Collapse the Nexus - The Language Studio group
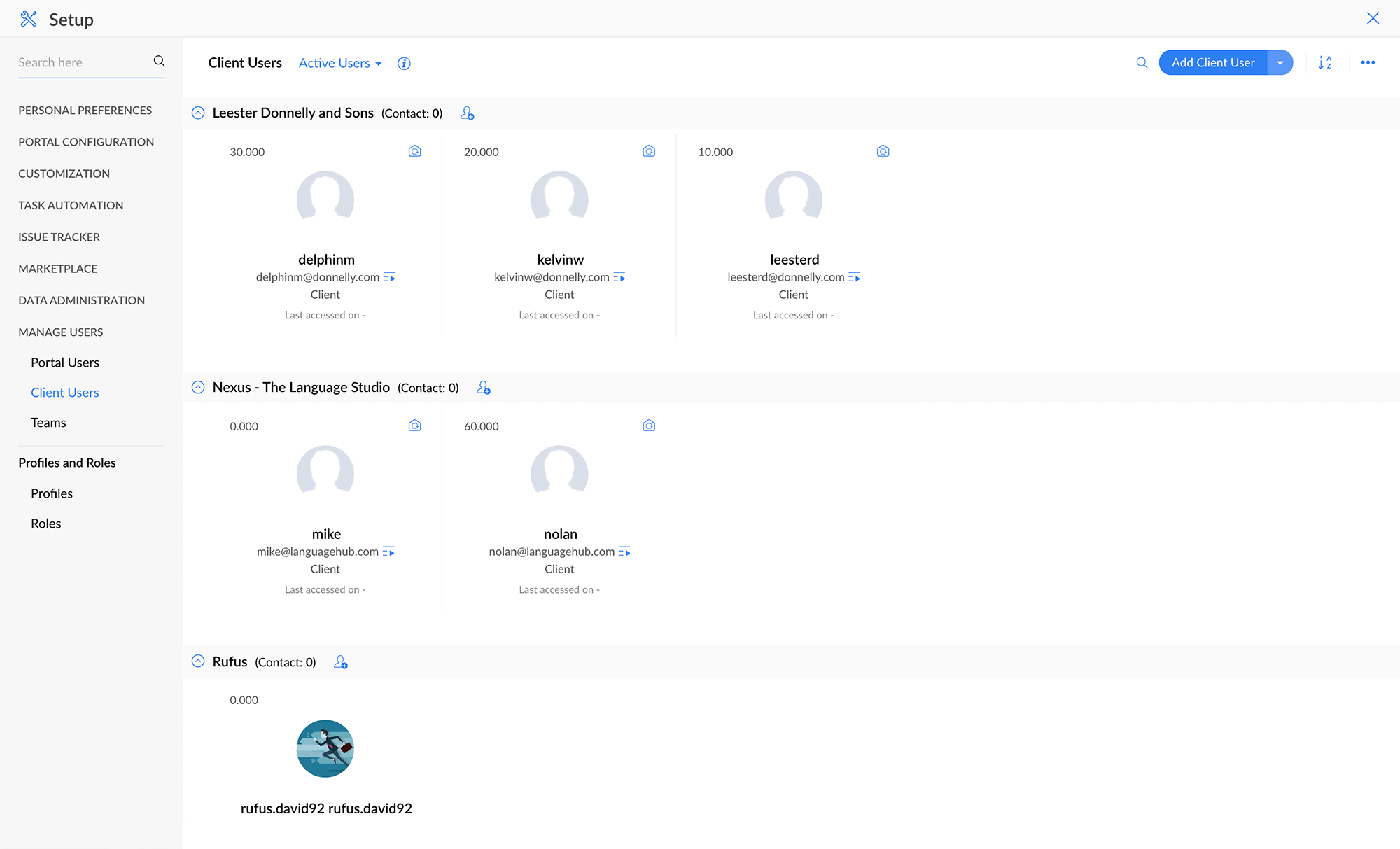This screenshot has height=849, width=1400. [198, 388]
